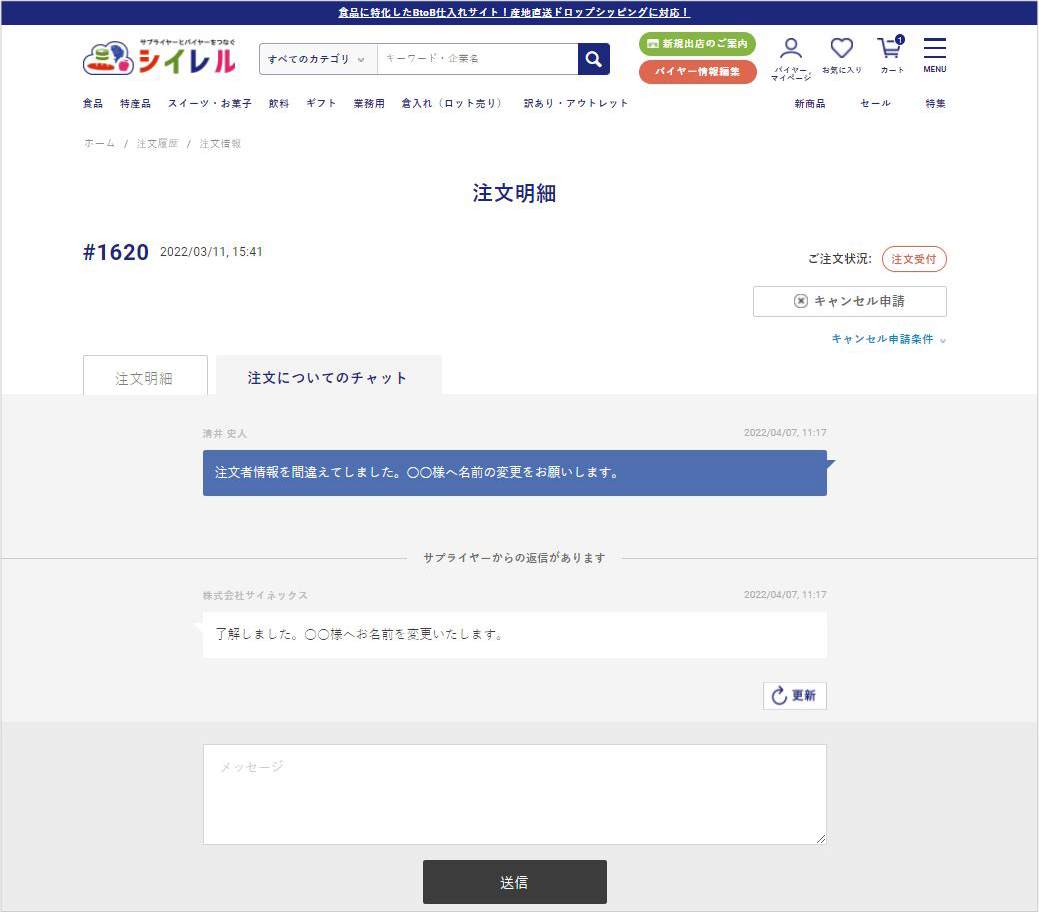This screenshot has height=913, width=1039.
Task: Click the Shiireru site logo
Action: [x=159, y=58]
